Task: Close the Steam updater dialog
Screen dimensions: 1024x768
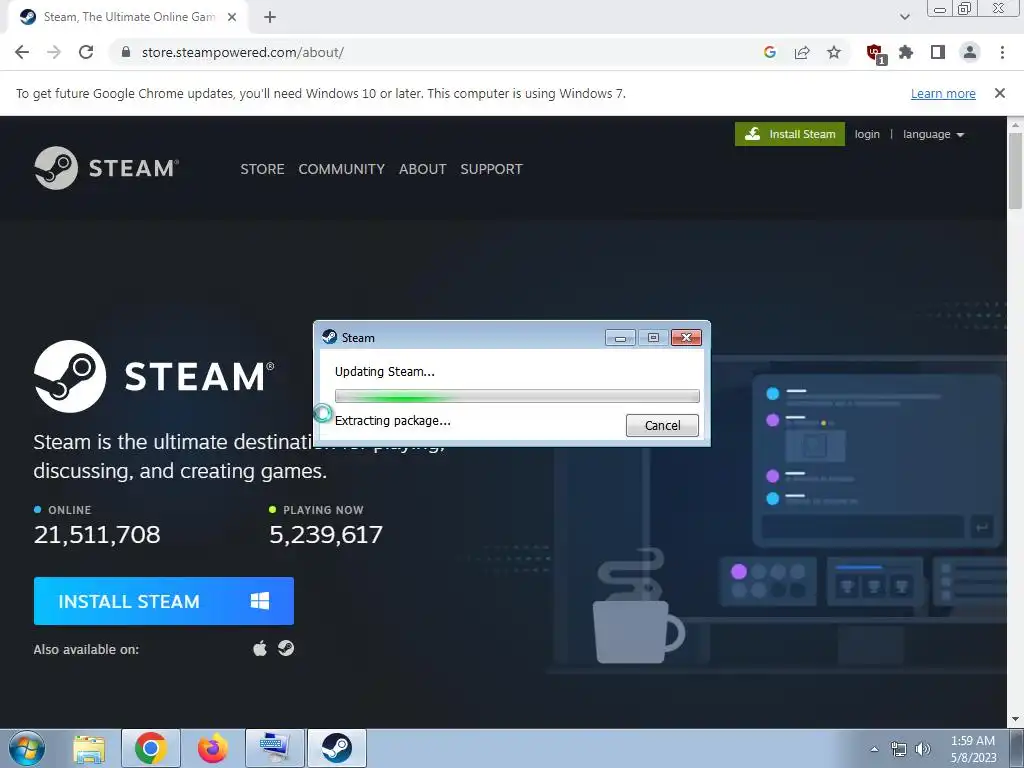Action: click(x=686, y=338)
